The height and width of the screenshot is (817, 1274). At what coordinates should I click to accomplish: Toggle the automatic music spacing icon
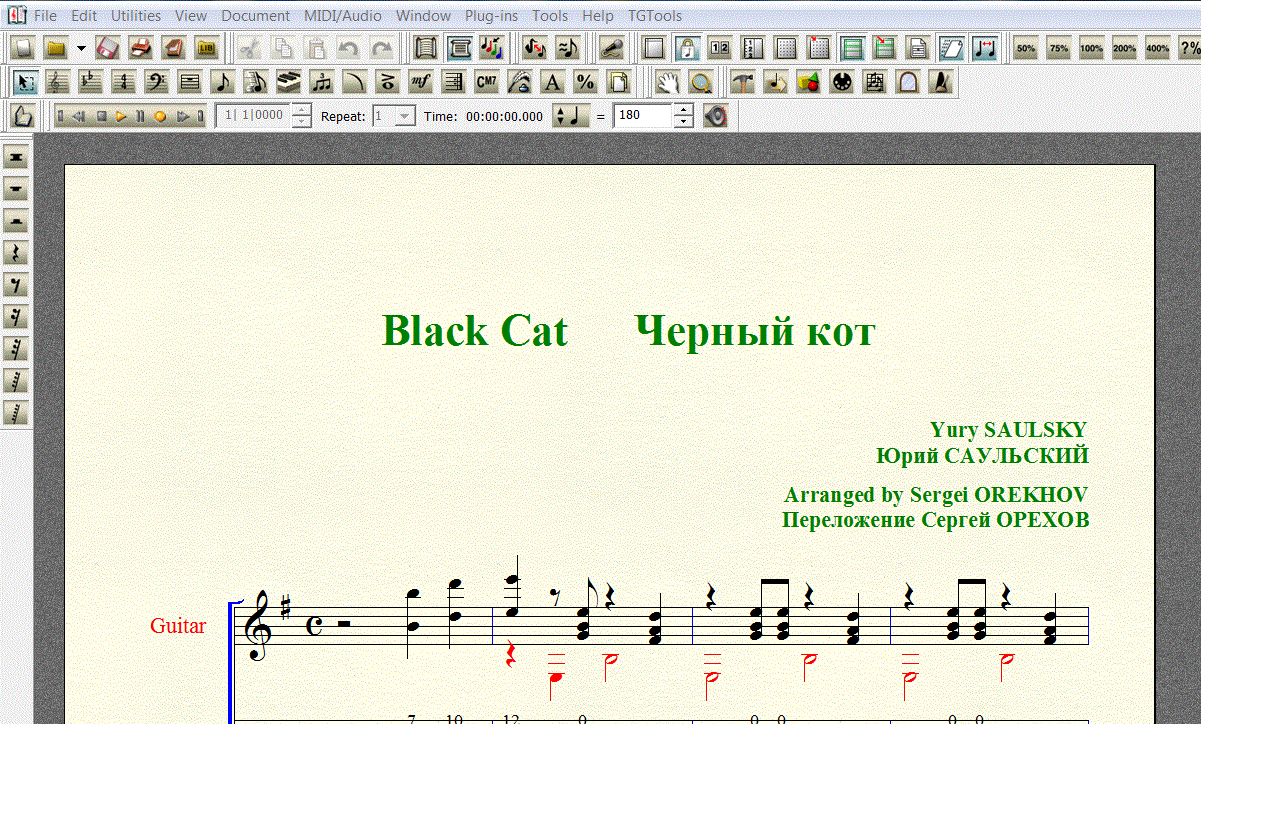[x=984, y=48]
